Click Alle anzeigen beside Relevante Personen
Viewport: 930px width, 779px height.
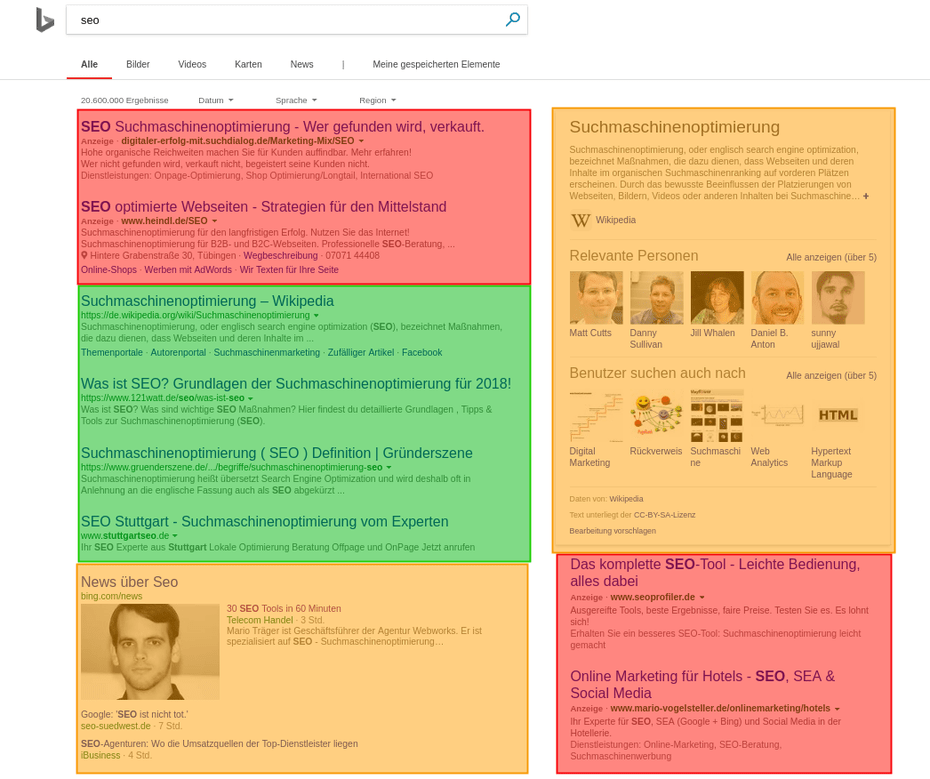[x=831, y=257]
